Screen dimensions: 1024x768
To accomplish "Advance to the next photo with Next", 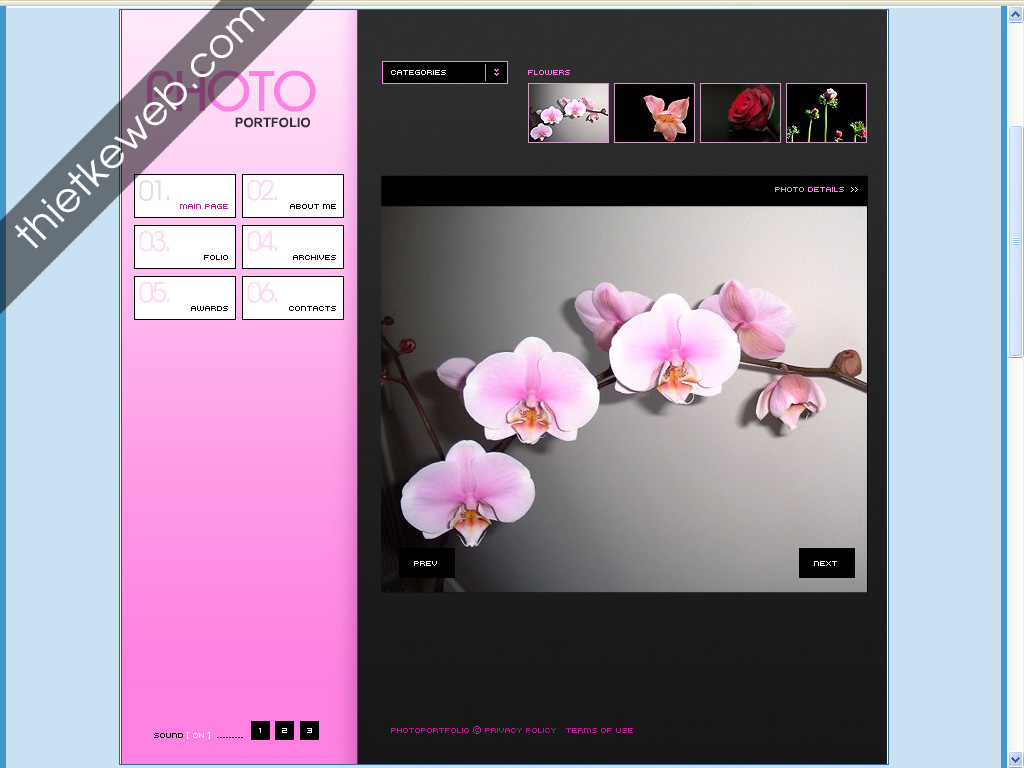I will pyautogui.click(x=826, y=563).
